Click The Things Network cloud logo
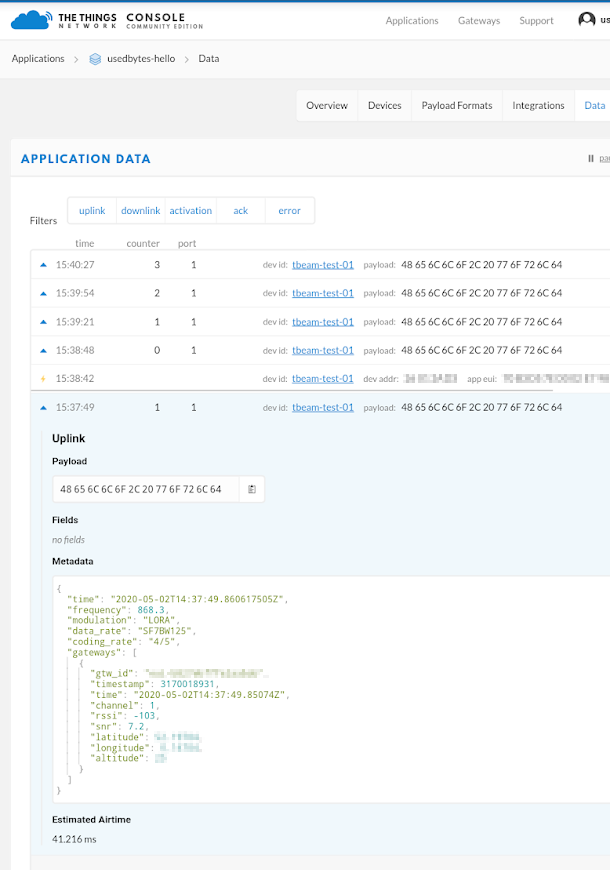The width and height of the screenshot is (610, 870). pos(32,20)
